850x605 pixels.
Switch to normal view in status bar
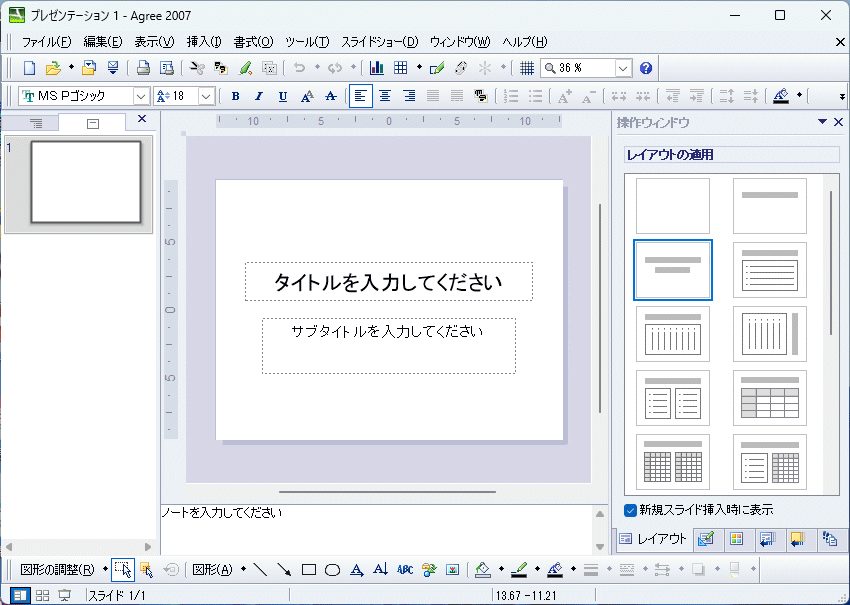point(20,595)
